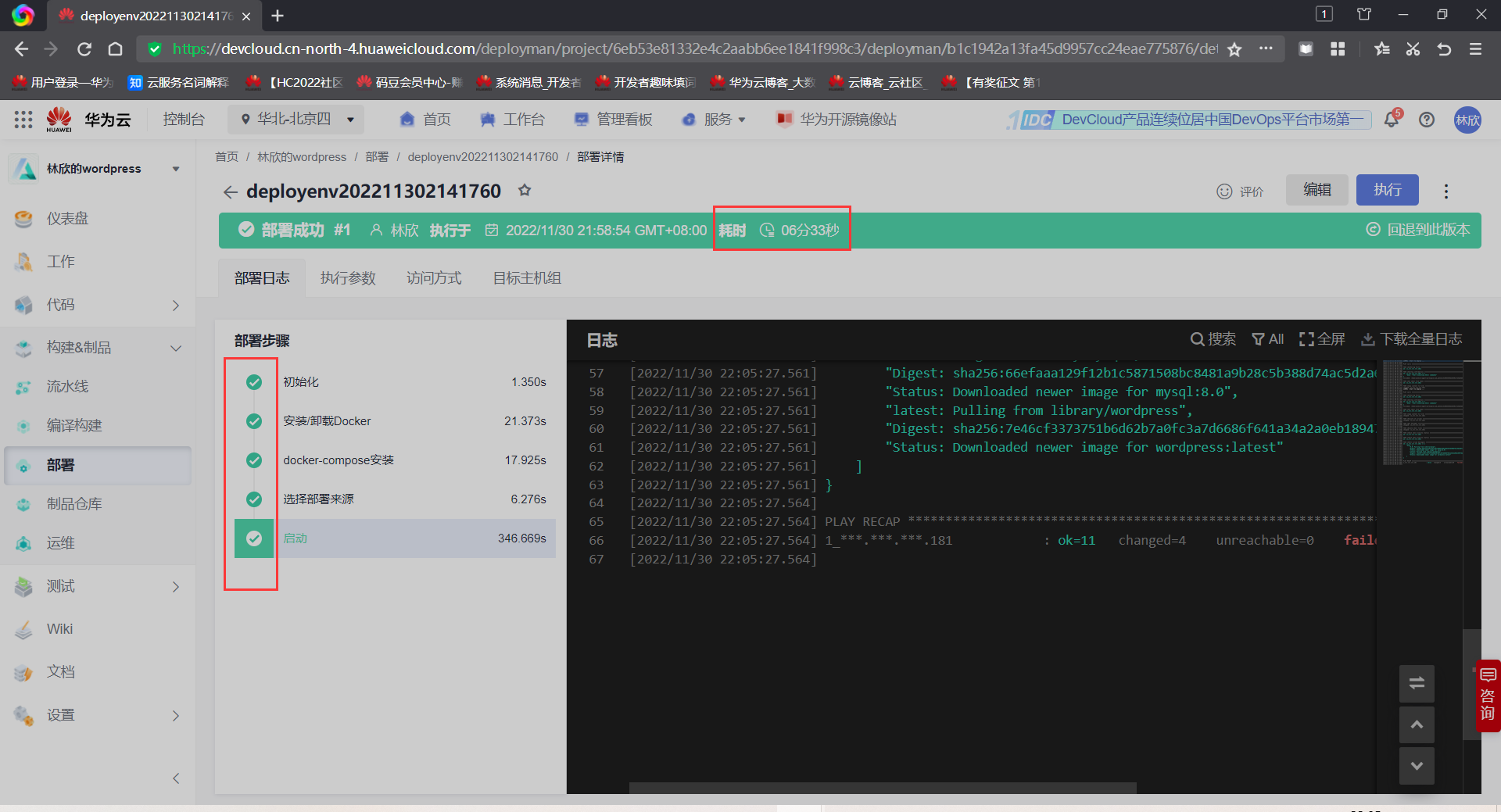Select the Install/Uninstall Docker step
Viewport: 1501px width, 812px height.
395,421
